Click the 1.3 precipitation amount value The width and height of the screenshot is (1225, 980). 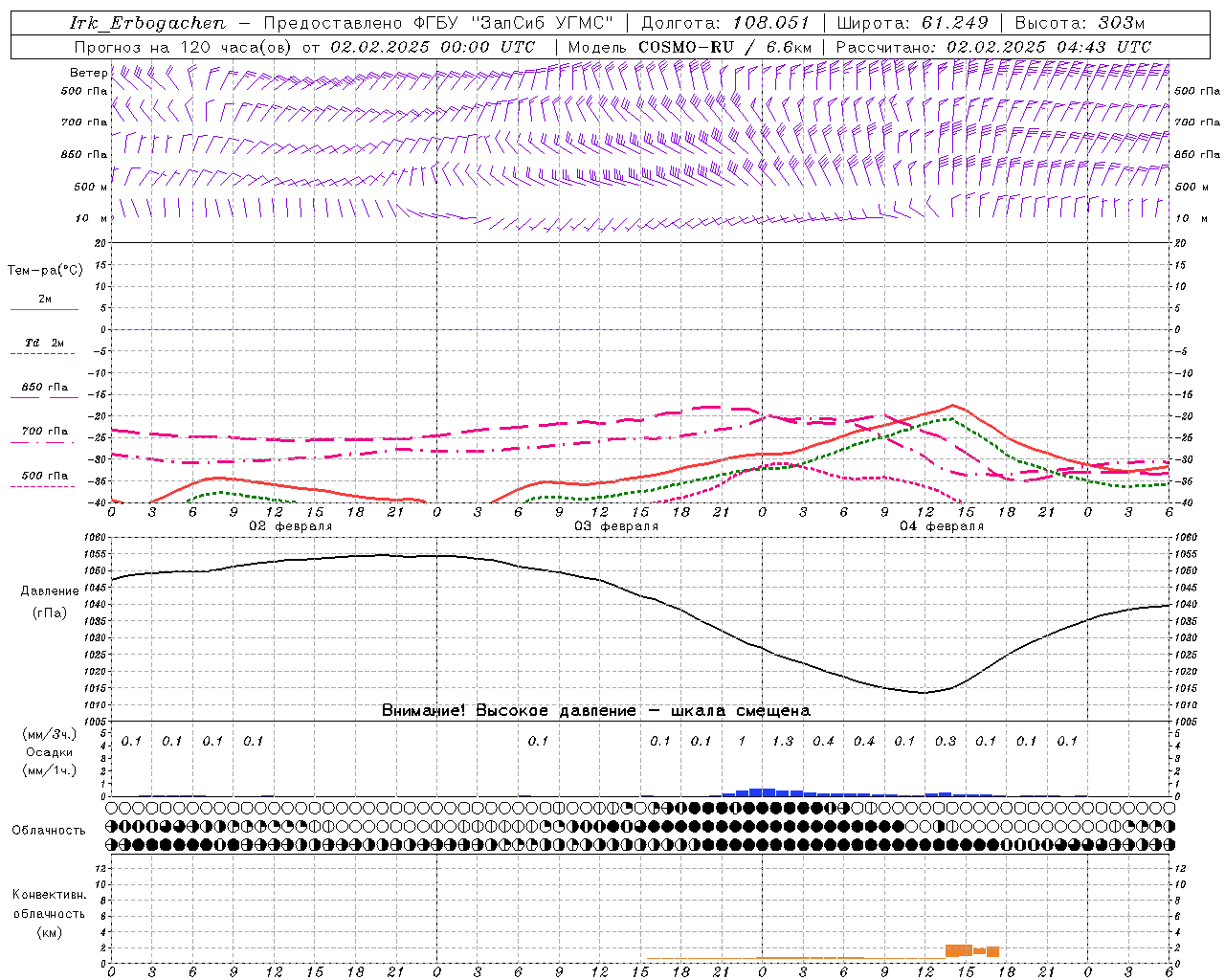783,741
